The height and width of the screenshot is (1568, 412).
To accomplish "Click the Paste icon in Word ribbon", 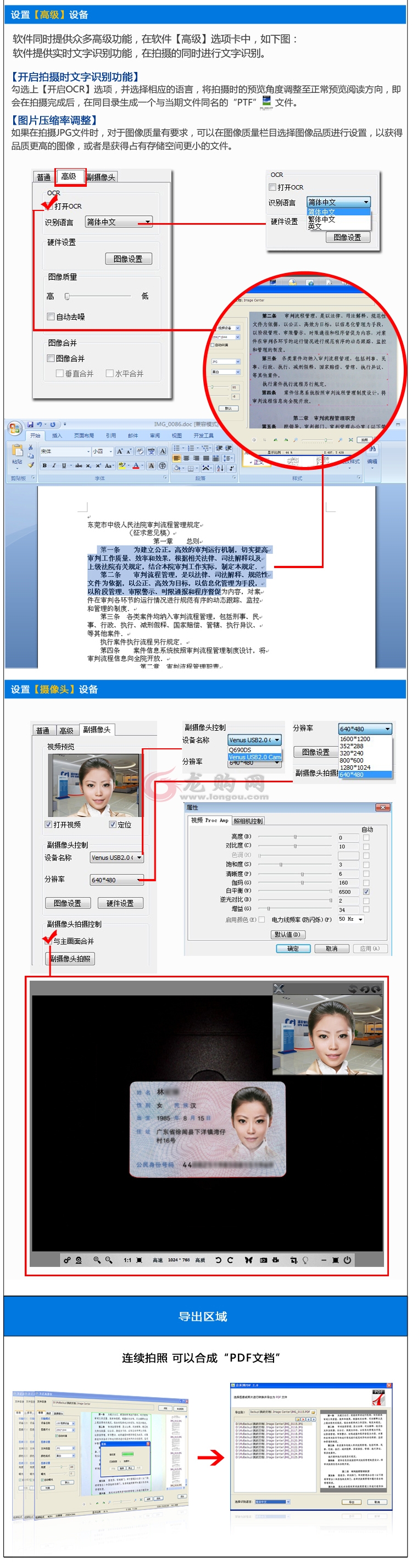I will click(16, 451).
